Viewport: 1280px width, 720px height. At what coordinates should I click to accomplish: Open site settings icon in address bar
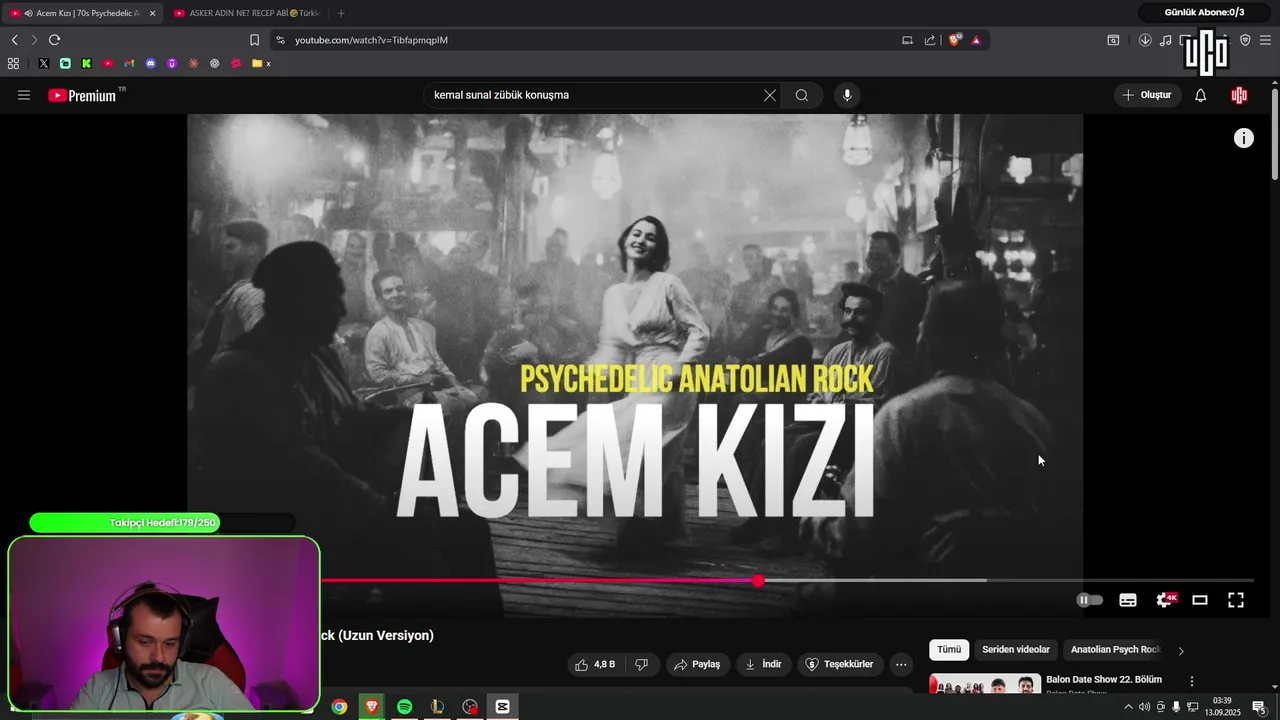click(x=280, y=40)
